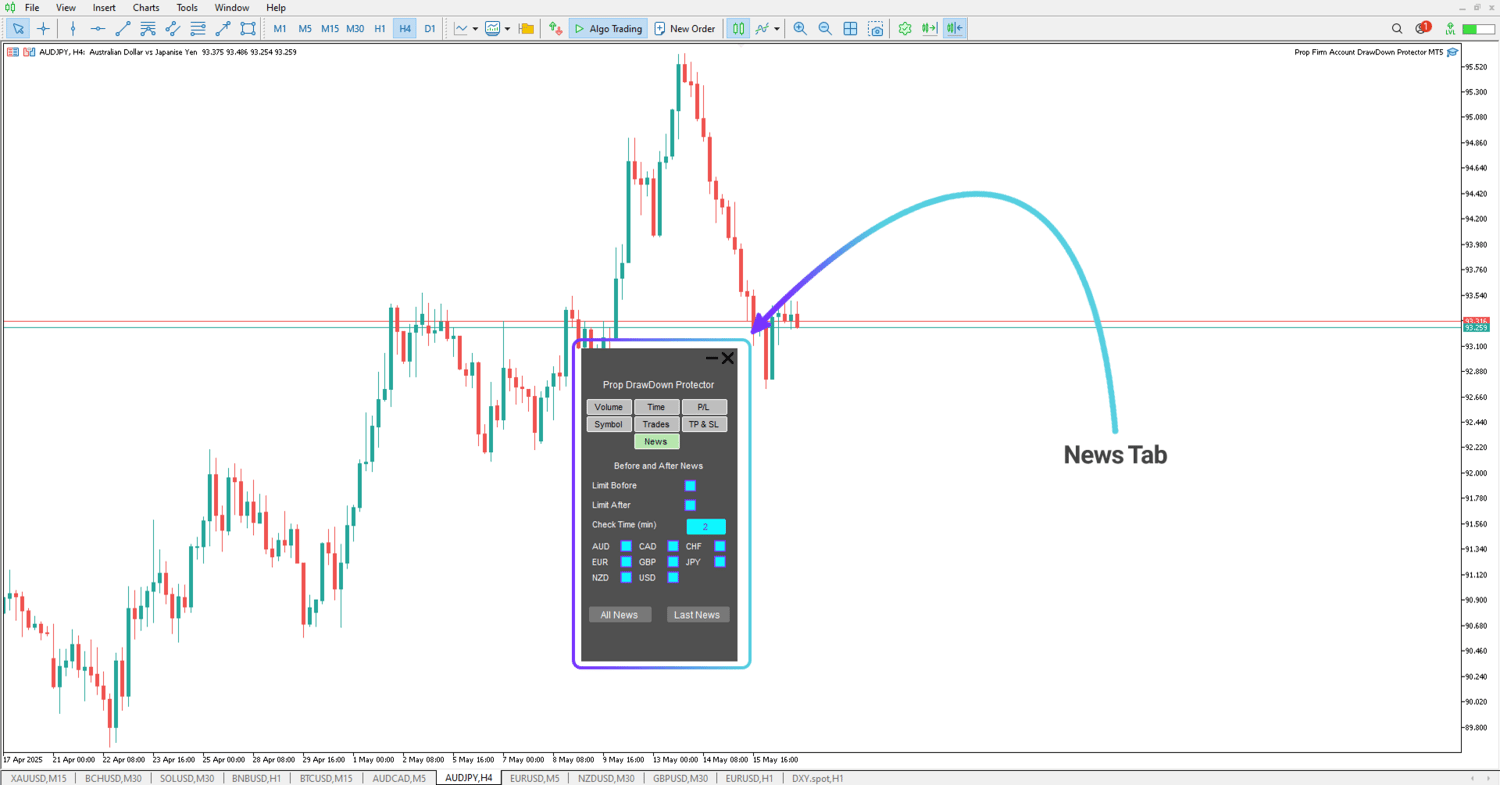This screenshot has height=785, width=1500.
Task: Toggle the AUD currency checkbox
Action: 626,546
